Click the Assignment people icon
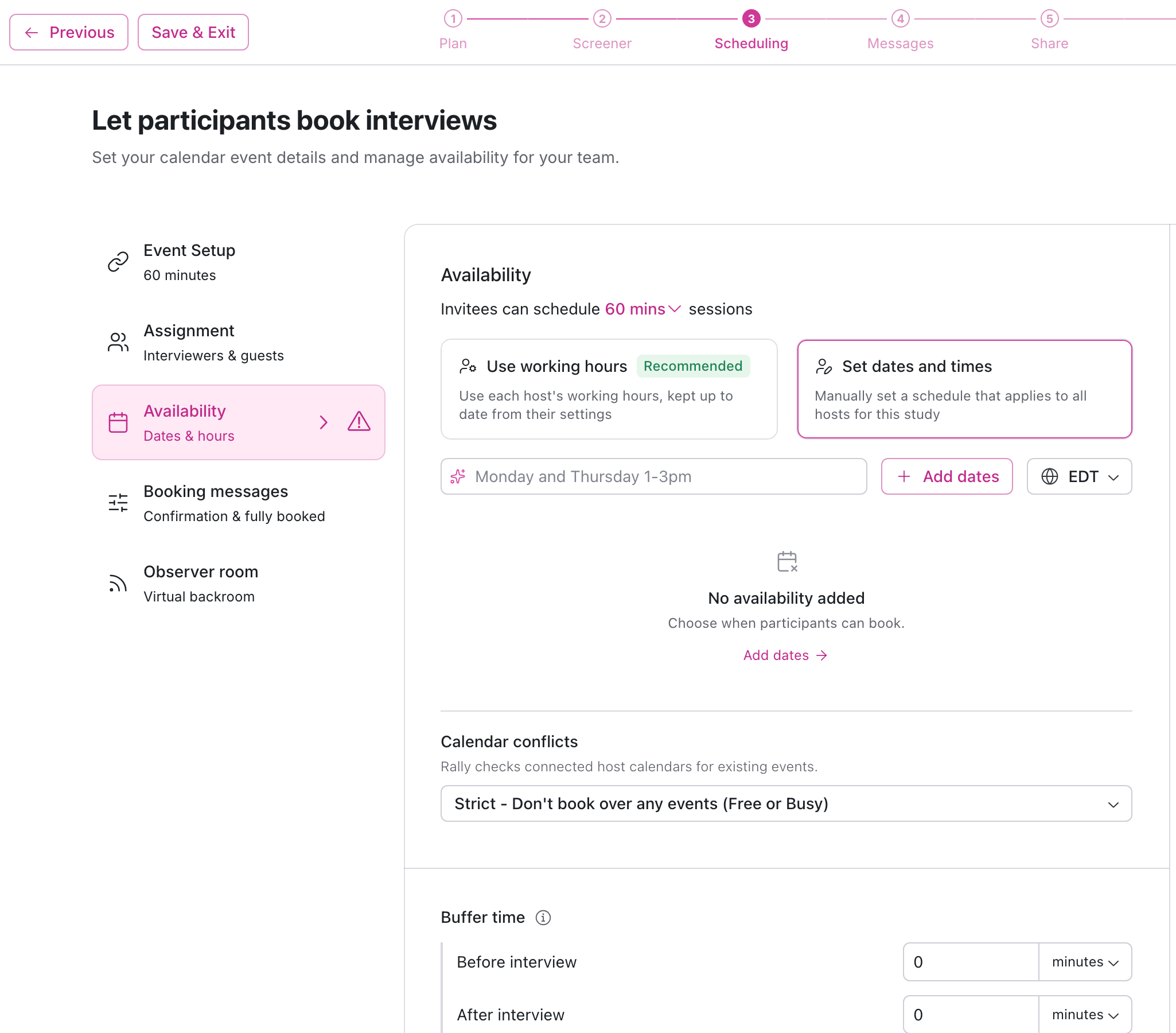1176x1033 pixels. pos(118,343)
